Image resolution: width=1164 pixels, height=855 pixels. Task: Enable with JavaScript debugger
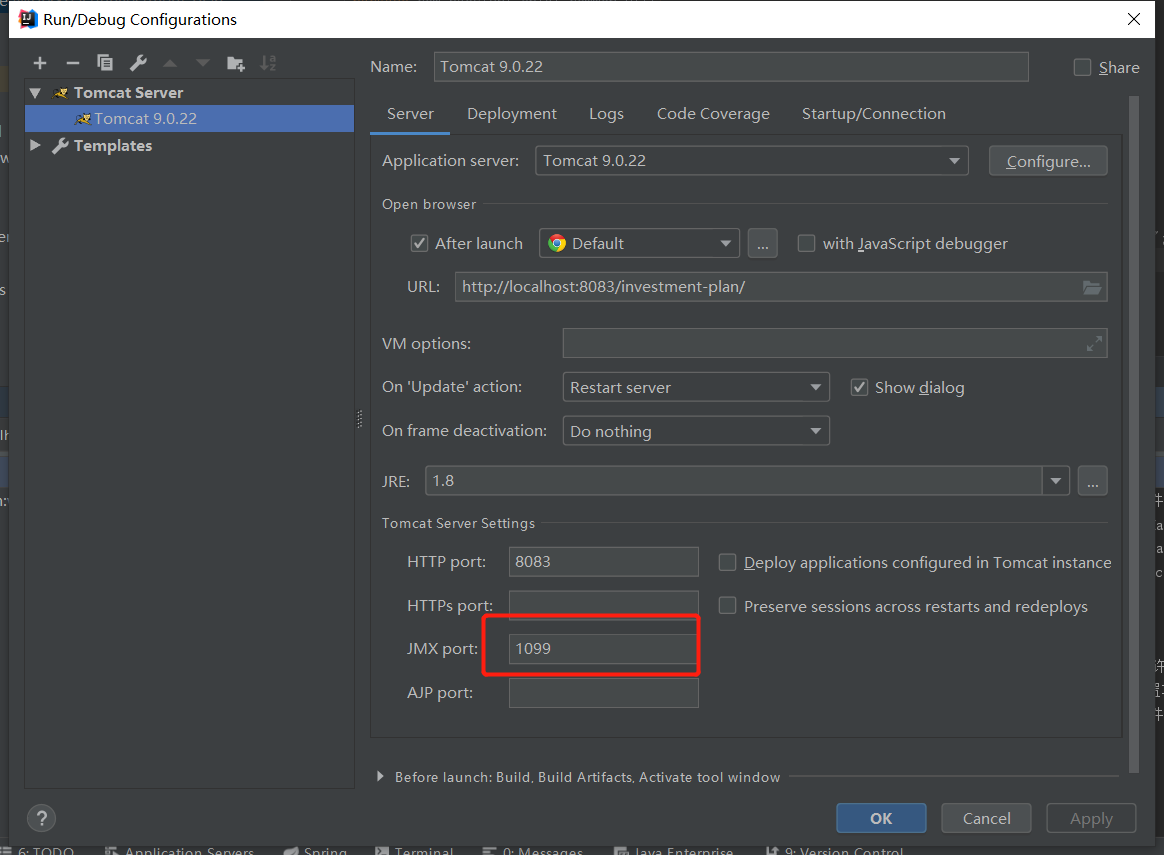coord(806,243)
